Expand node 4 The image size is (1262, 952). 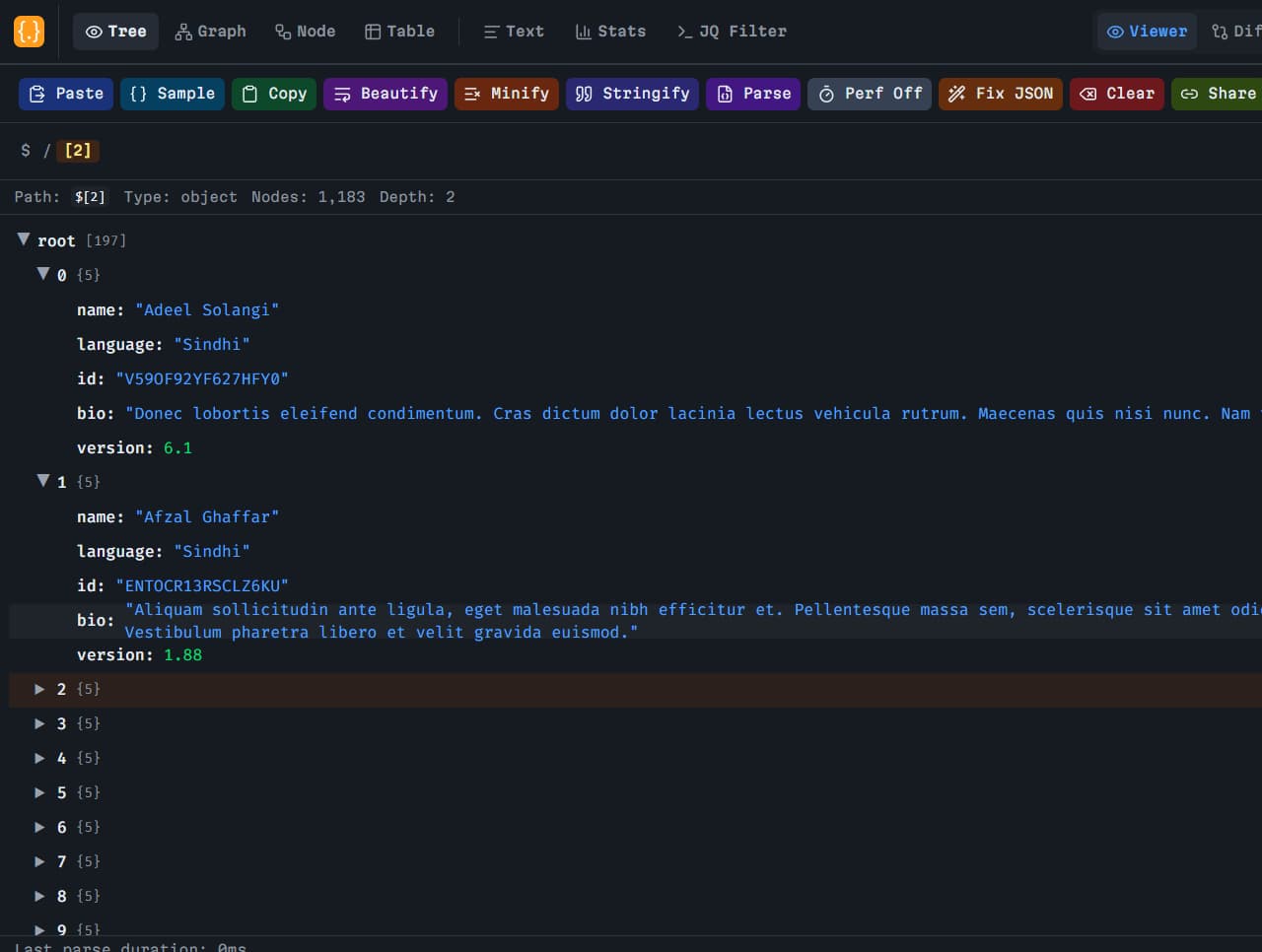click(x=40, y=758)
